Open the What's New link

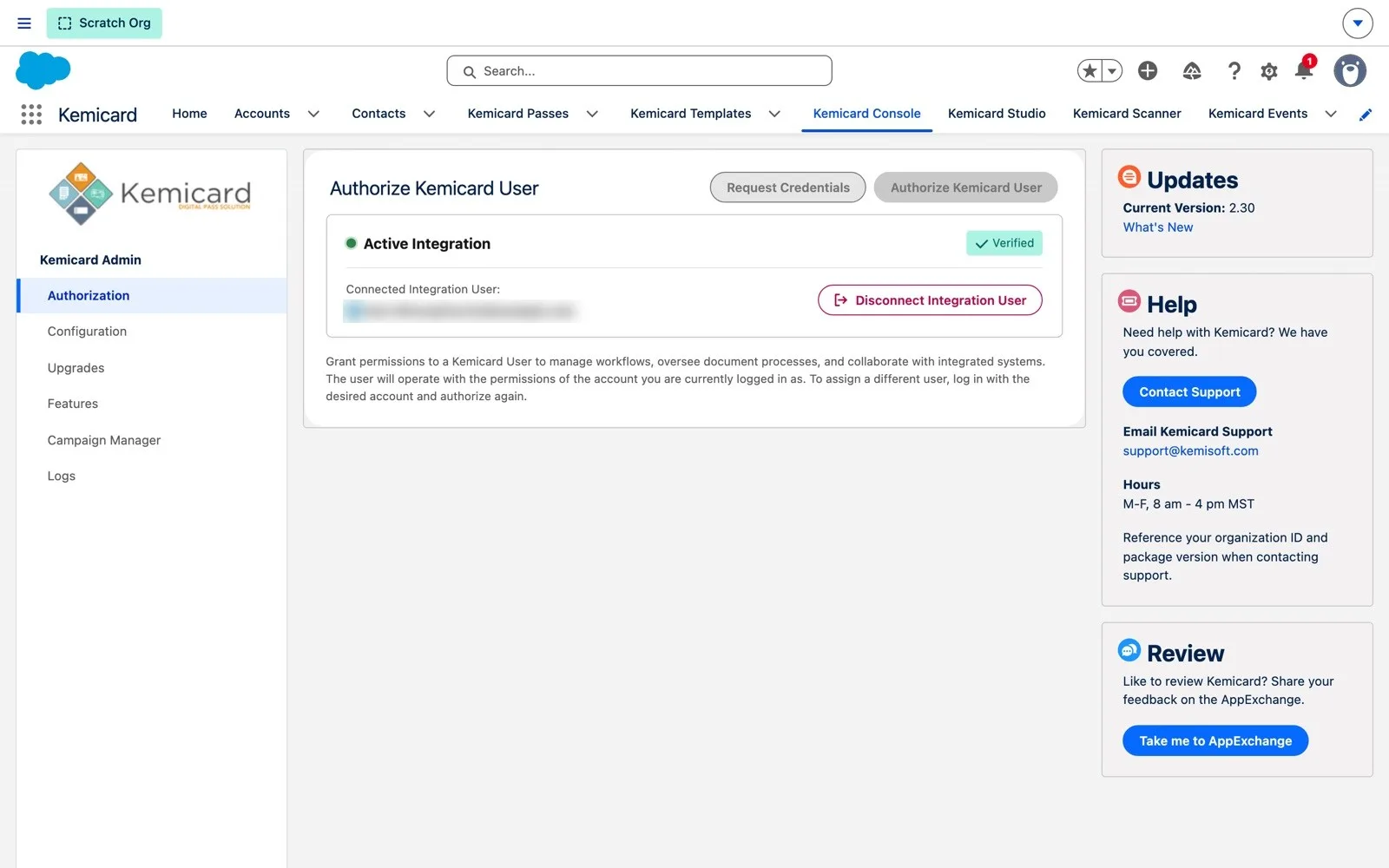[1158, 227]
